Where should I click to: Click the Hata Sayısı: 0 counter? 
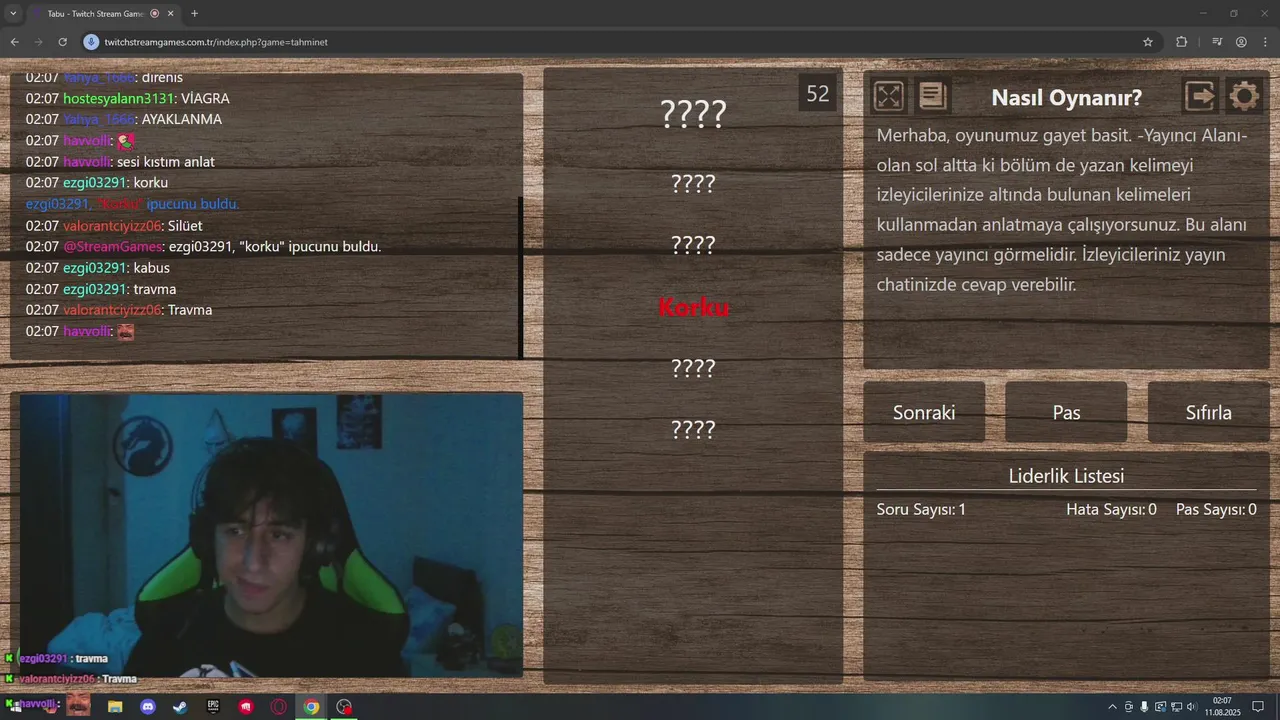point(1111,510)
